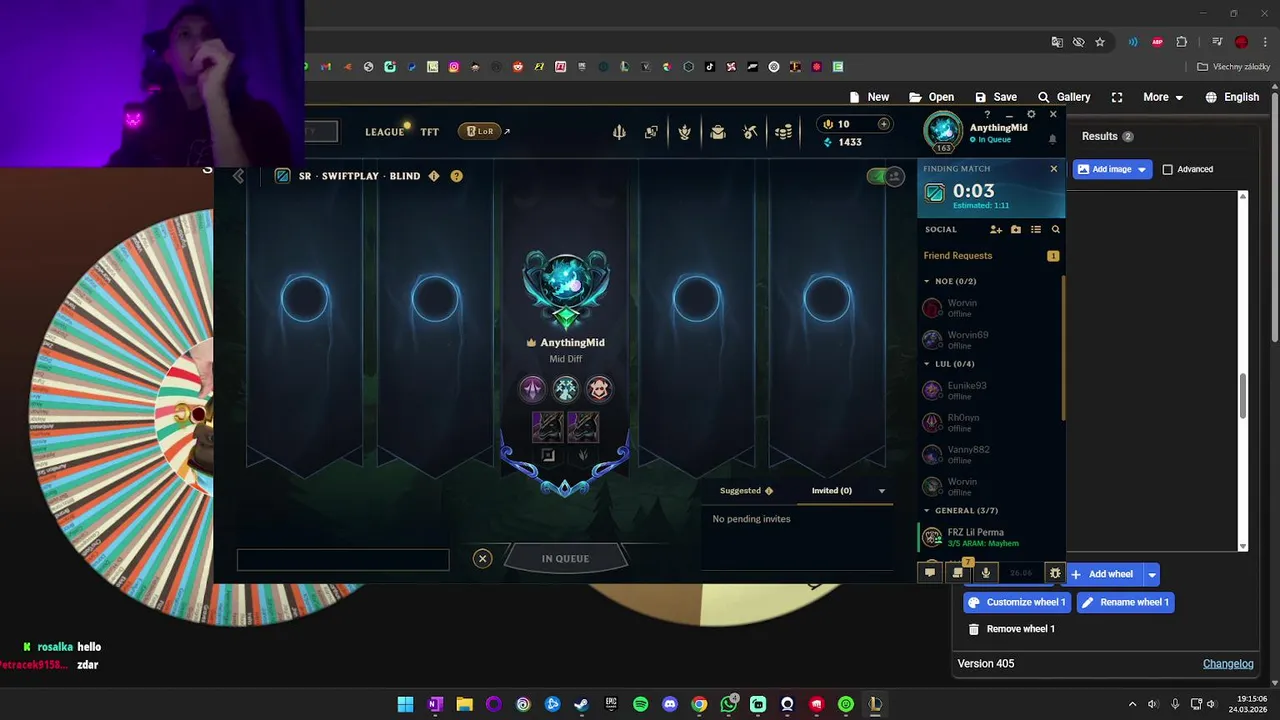Open the Results tab
Image resolution: width=1280 pixels, height=720 pixels.
pos(1107,136)
